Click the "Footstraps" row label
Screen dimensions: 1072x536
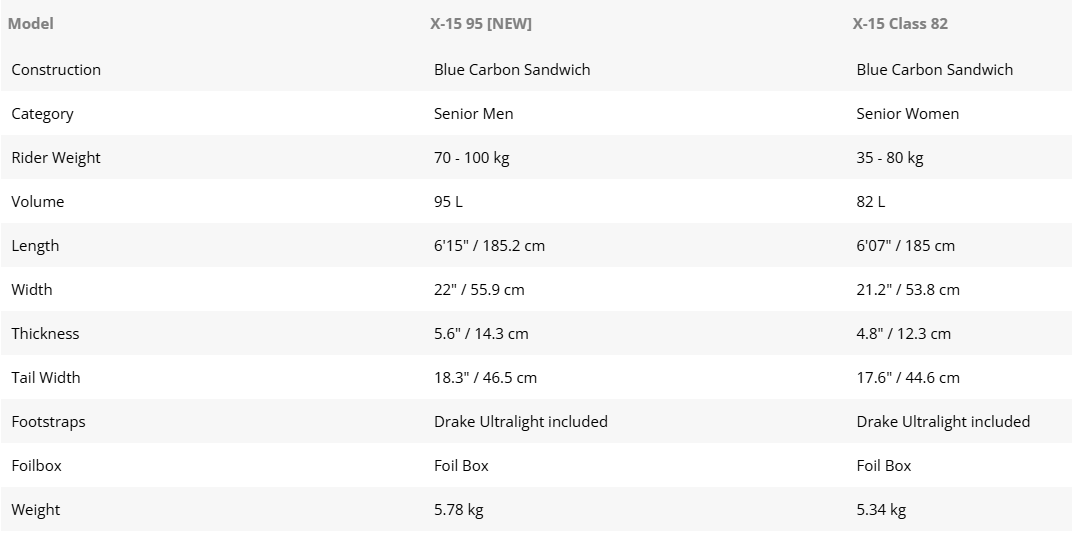click(x=48, y=421)
